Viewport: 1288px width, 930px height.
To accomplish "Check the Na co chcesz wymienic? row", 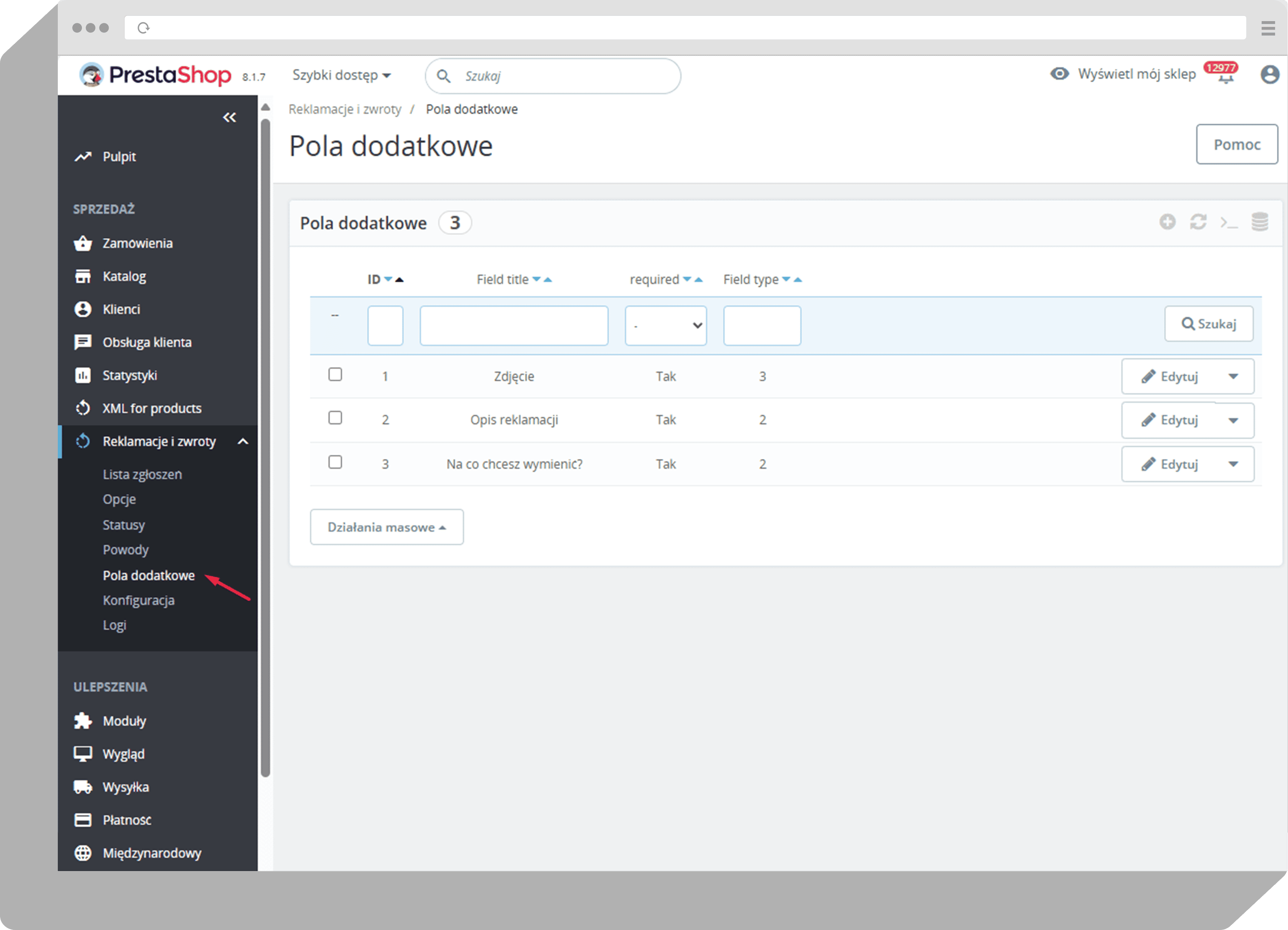I will tap(335, 462).
